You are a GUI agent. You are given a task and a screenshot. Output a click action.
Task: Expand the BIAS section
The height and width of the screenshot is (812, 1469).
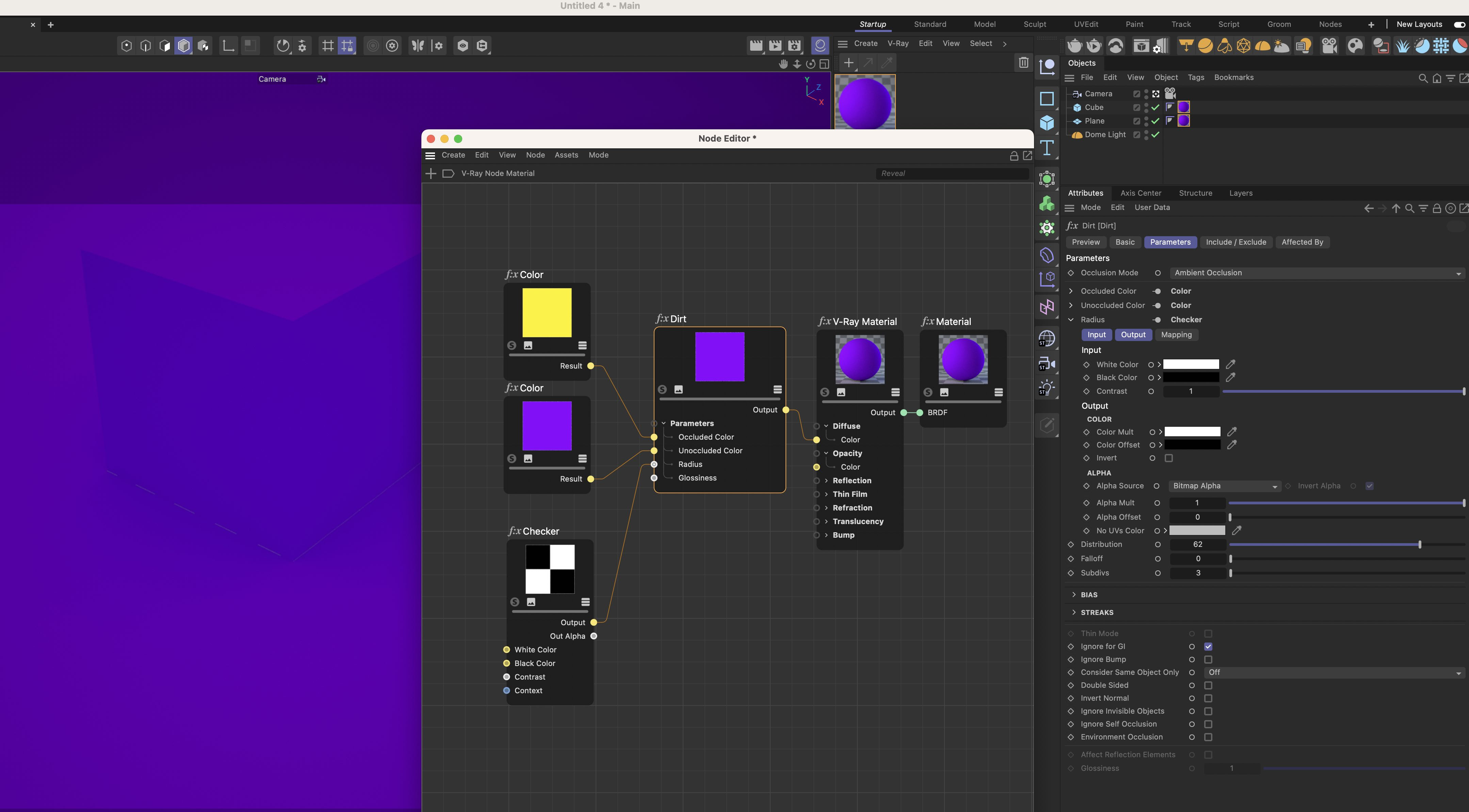point(1074,595)
